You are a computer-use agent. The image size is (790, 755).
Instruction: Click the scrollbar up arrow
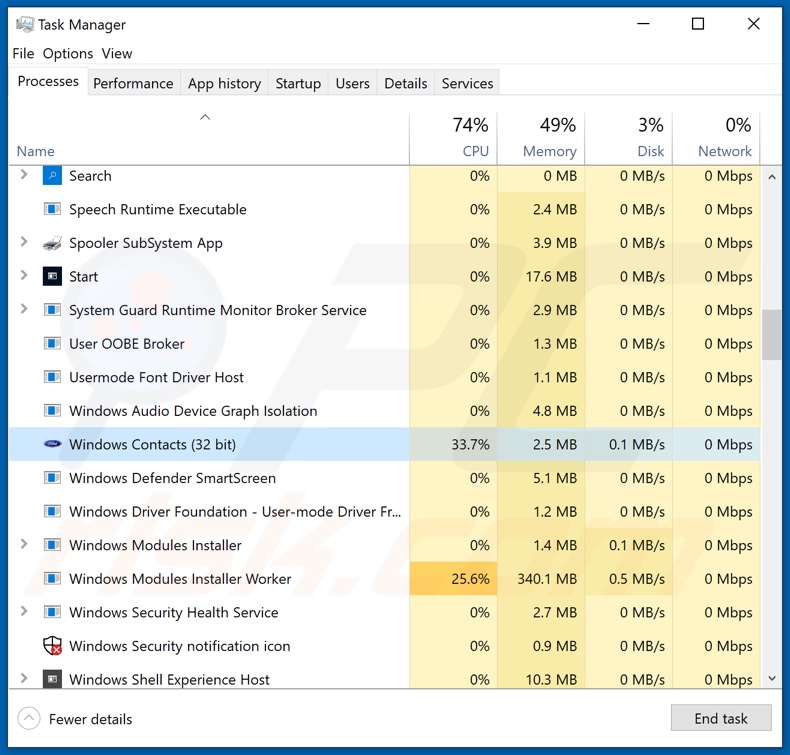772,177
